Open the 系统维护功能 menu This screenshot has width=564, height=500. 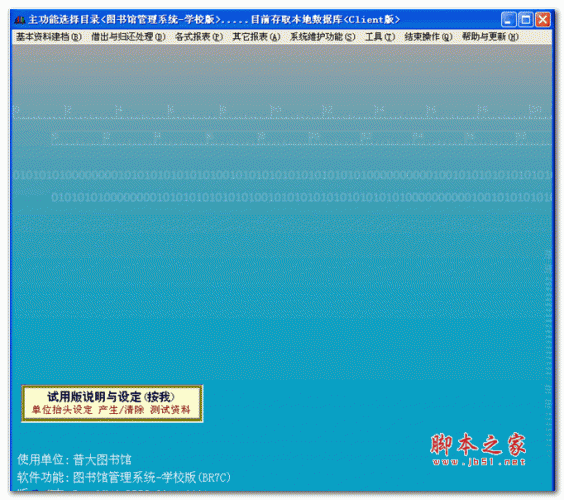pos(323,37)
